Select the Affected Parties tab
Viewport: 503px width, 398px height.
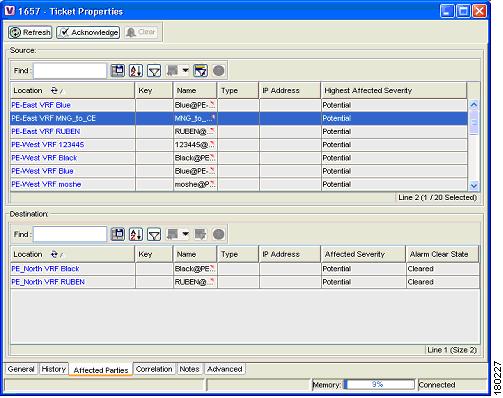[x=101, y=370]
